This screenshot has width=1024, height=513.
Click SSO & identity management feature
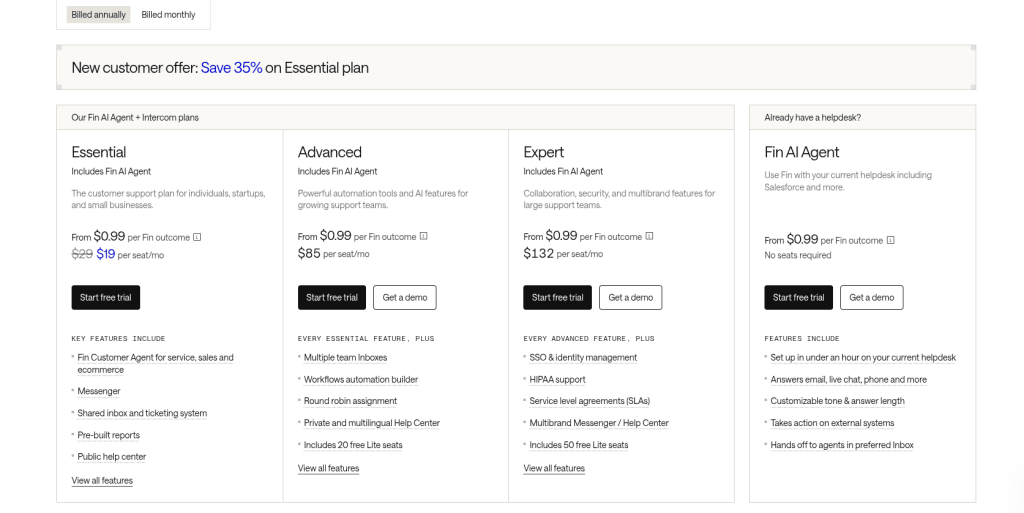pos(583,358)
